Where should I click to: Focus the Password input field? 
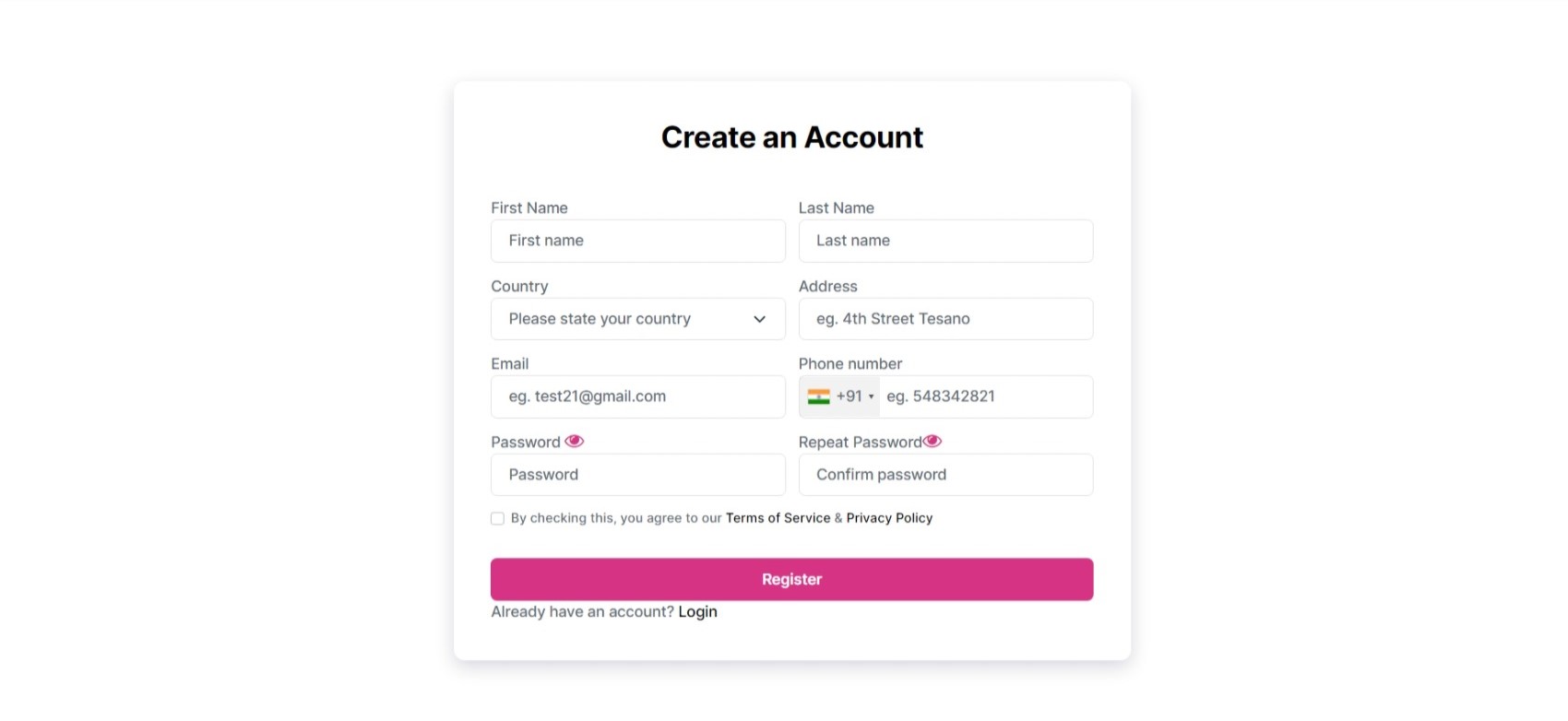[638, 475]
